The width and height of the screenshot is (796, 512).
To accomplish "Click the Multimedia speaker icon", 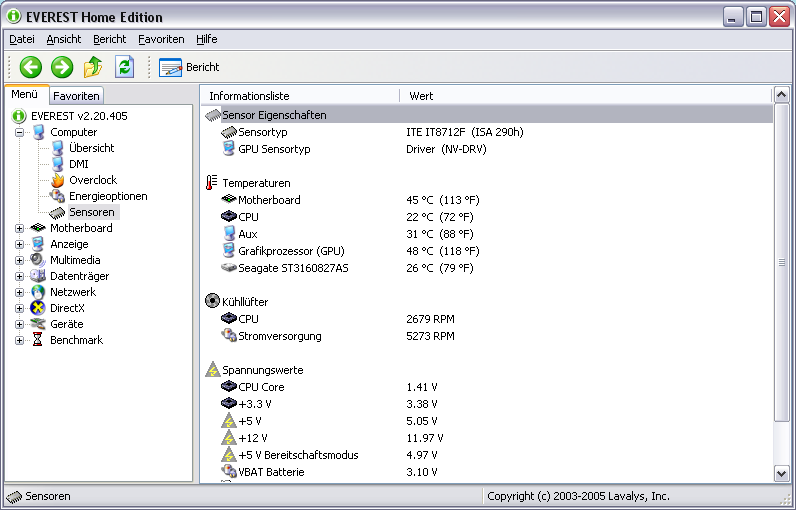I will [x=38, y=260].
